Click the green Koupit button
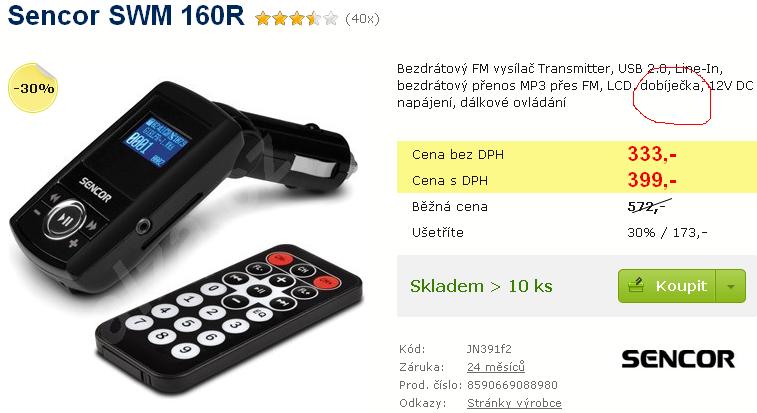757x413 pixels. (667, 286)
